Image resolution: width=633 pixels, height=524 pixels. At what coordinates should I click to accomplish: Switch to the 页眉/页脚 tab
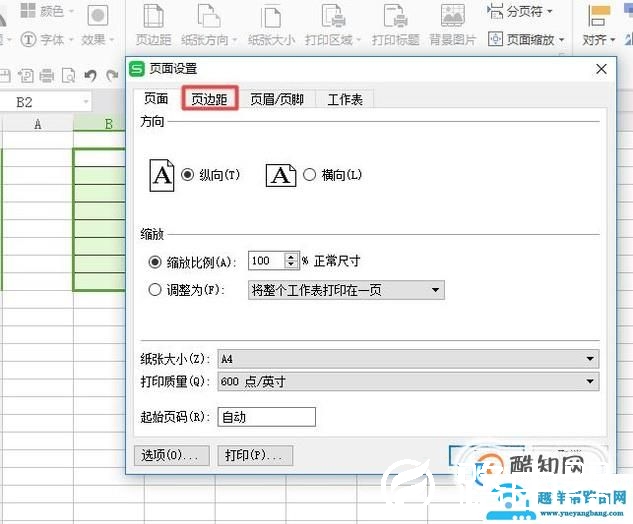click(277, 99)
